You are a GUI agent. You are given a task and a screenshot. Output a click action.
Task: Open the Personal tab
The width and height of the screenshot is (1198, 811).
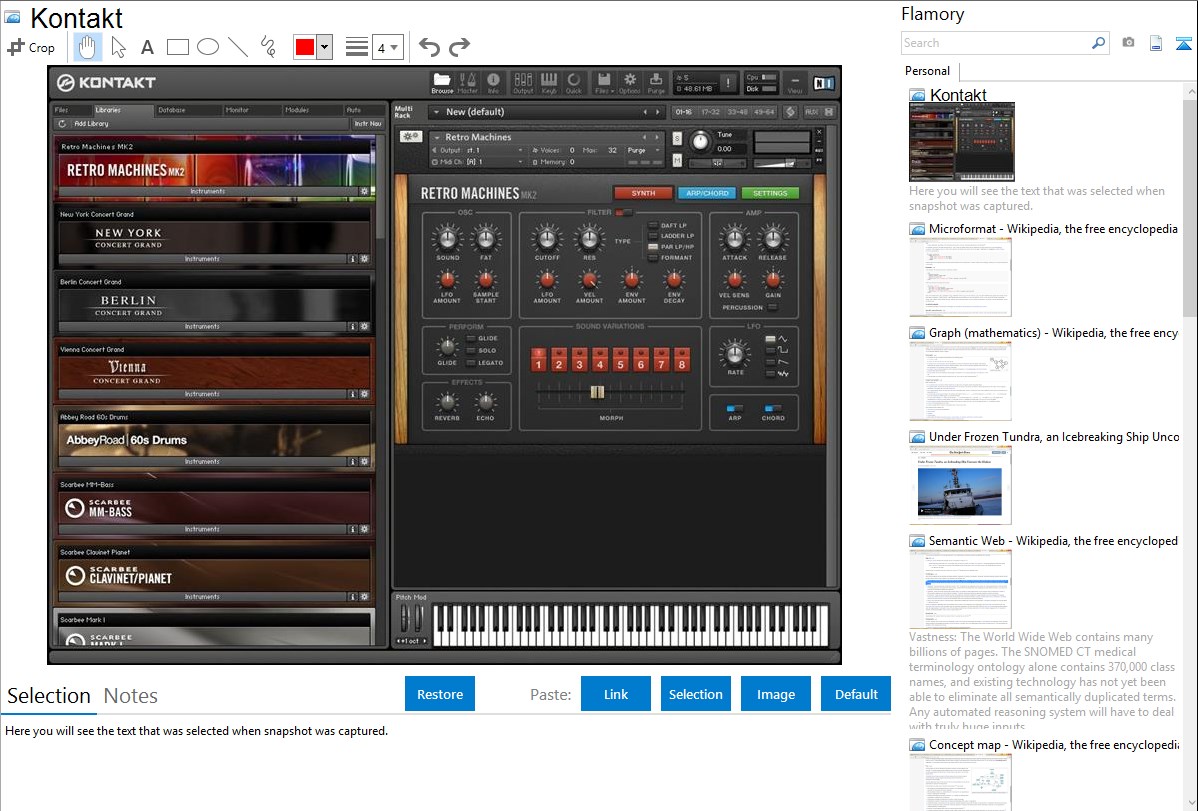tap(927, 71)
